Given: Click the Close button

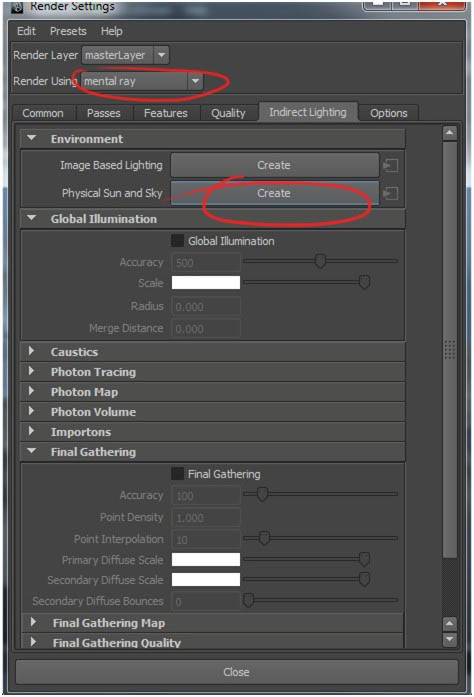Looking at the screenshot, I should [x=237, y=672].
